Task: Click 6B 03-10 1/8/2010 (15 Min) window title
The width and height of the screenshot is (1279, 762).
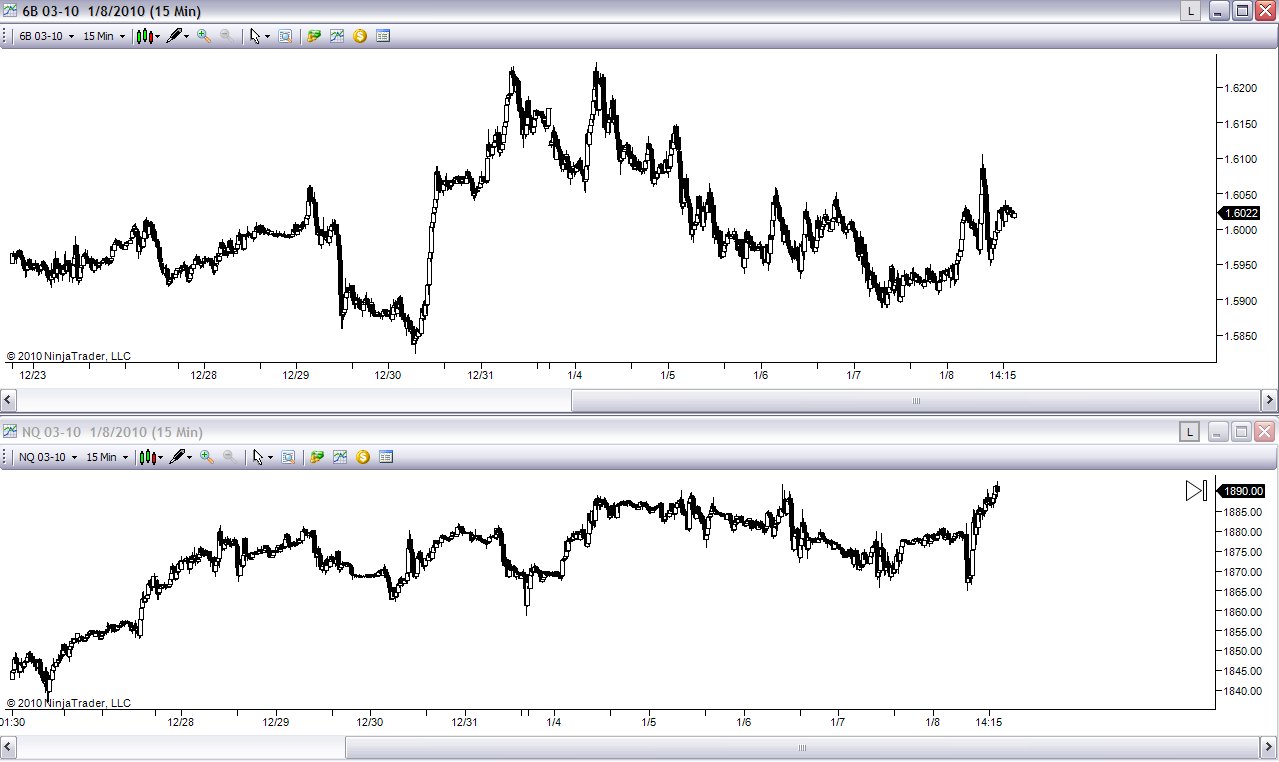Action: [110, 11]
